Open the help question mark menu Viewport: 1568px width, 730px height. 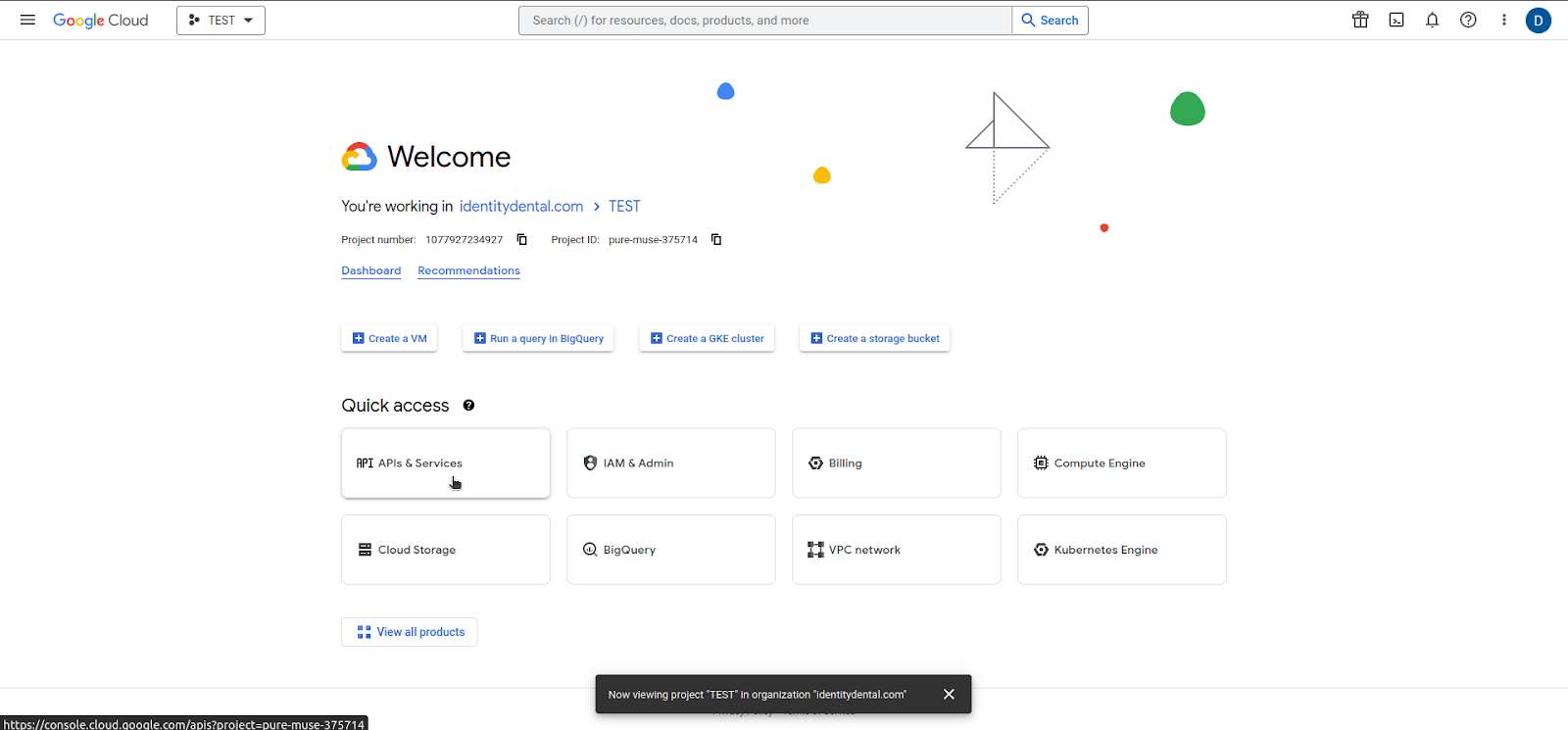pos(1468,20)
